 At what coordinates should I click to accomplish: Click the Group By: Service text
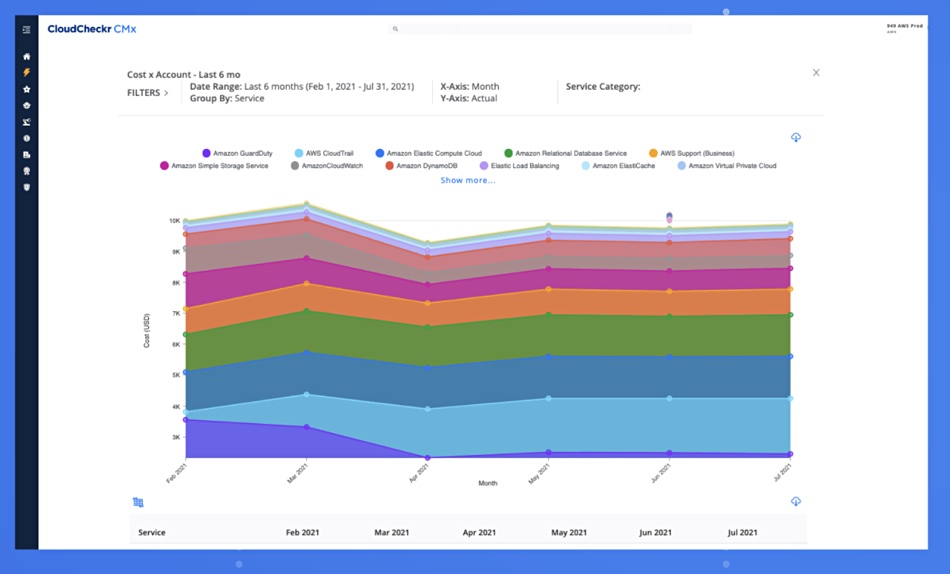tap(227, 98)
